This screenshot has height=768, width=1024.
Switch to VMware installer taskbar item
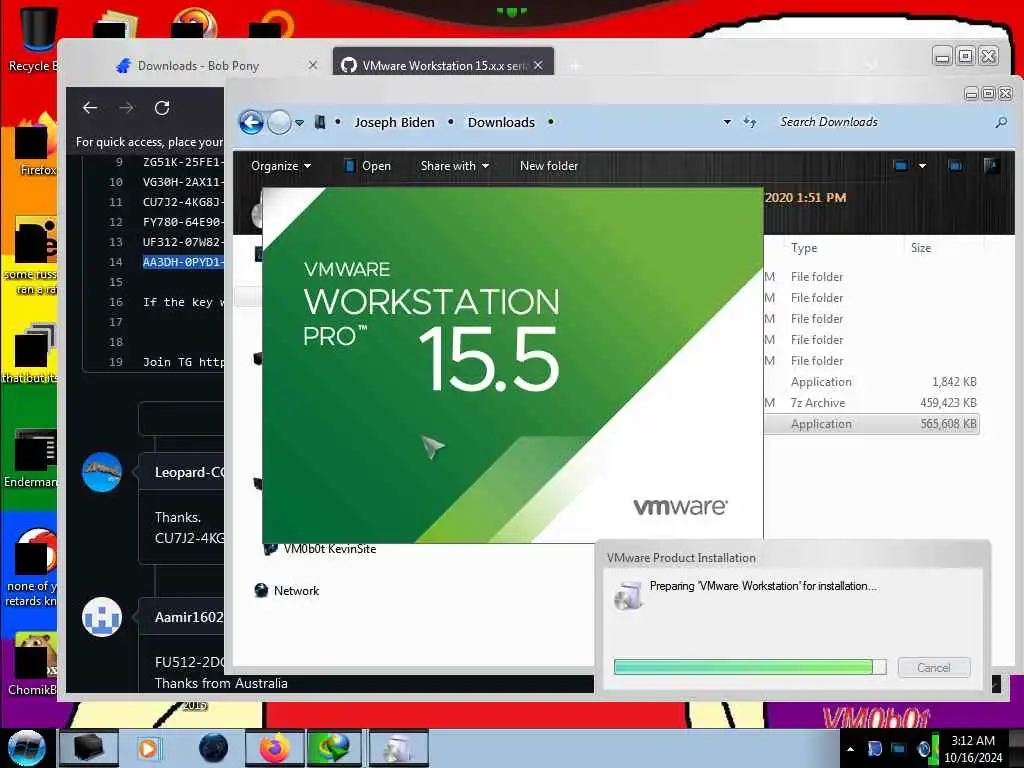click(398, 748)
